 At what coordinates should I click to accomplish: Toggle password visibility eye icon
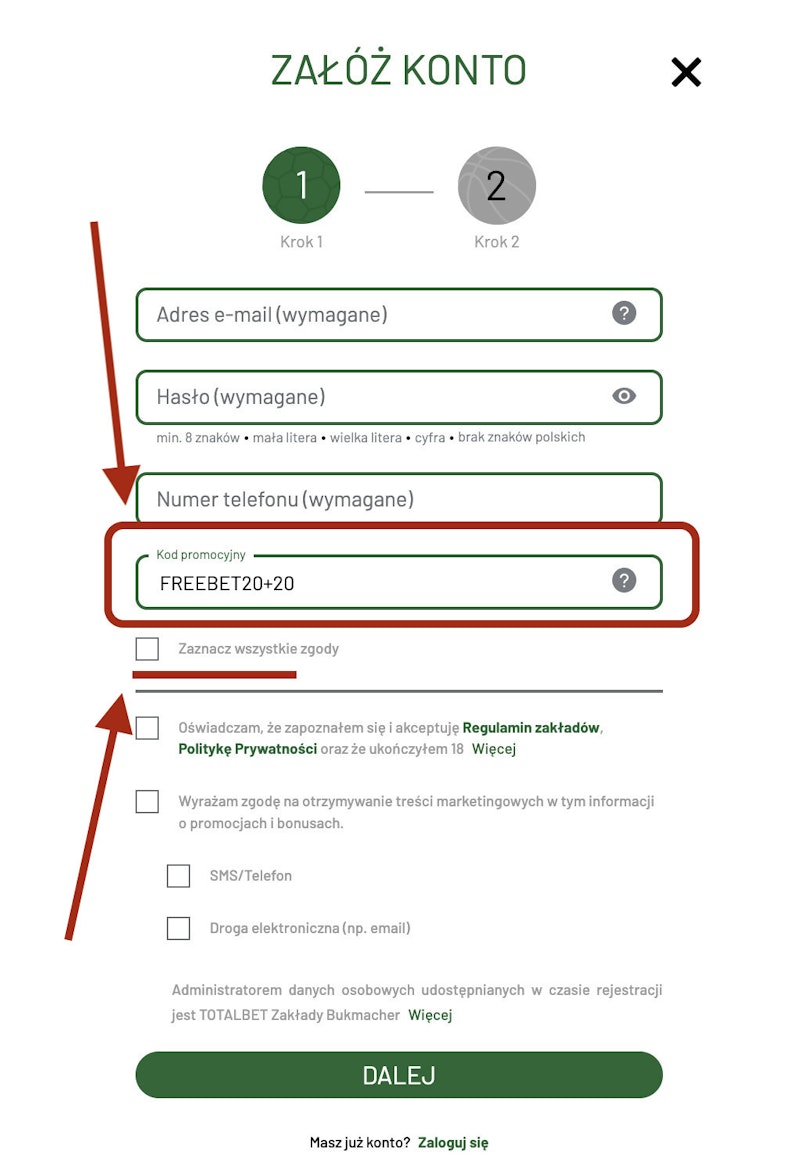[624, 396]
